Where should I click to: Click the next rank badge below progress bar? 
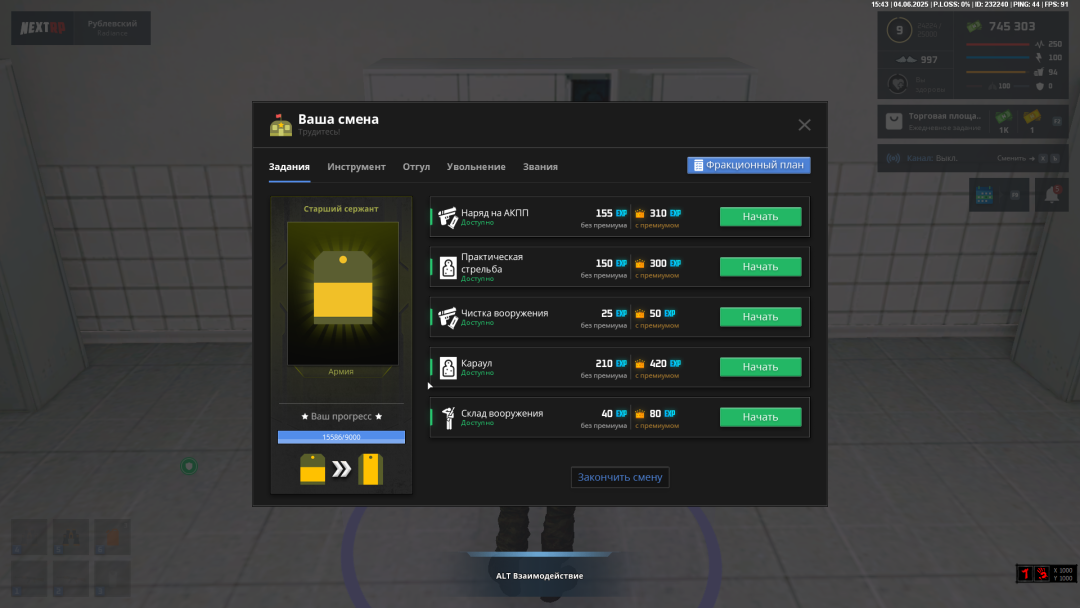coord(371,469)
